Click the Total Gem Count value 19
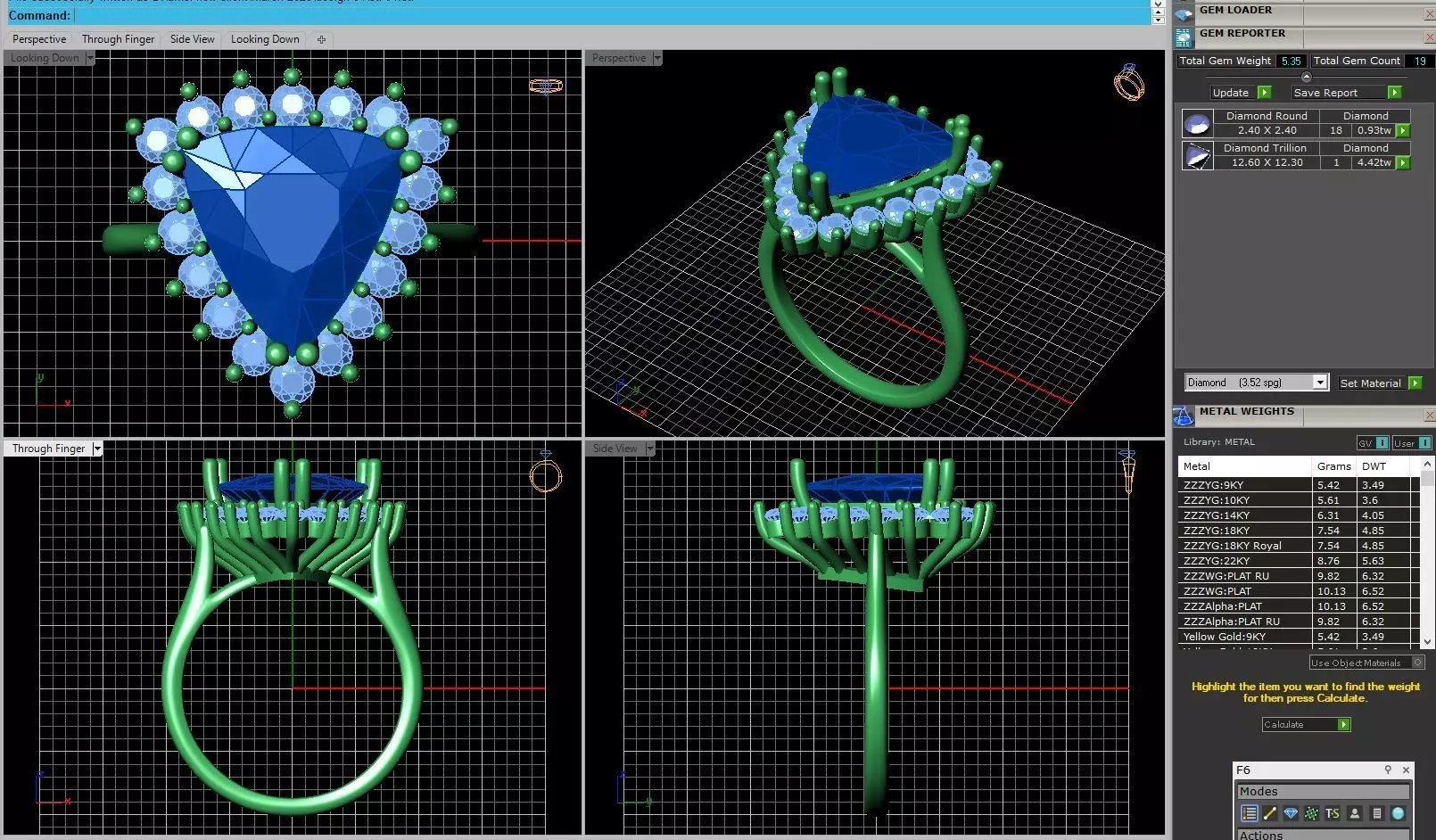 tap(1420, 61)
